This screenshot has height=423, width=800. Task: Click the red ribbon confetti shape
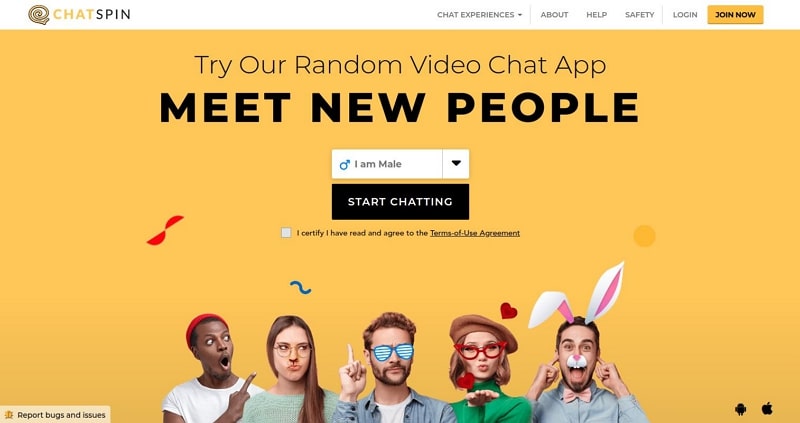click(165, 230)
